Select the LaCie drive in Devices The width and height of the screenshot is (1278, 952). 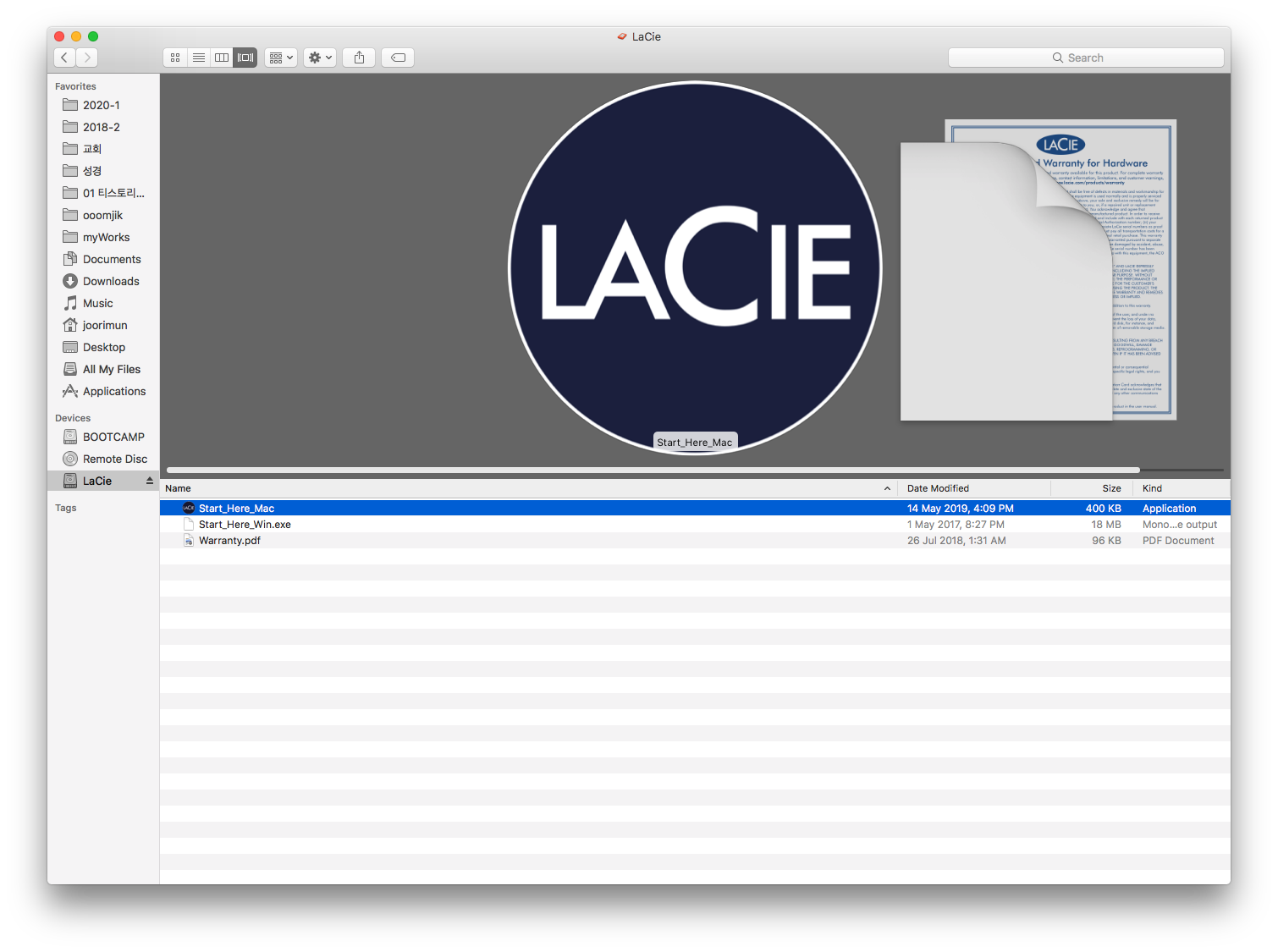(x=102, y=481)
